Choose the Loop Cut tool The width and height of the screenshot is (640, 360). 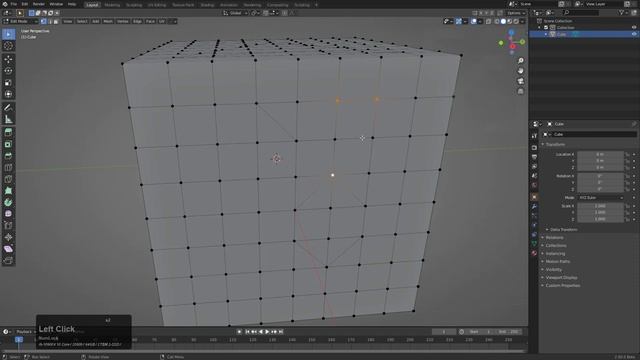[8, 168]
